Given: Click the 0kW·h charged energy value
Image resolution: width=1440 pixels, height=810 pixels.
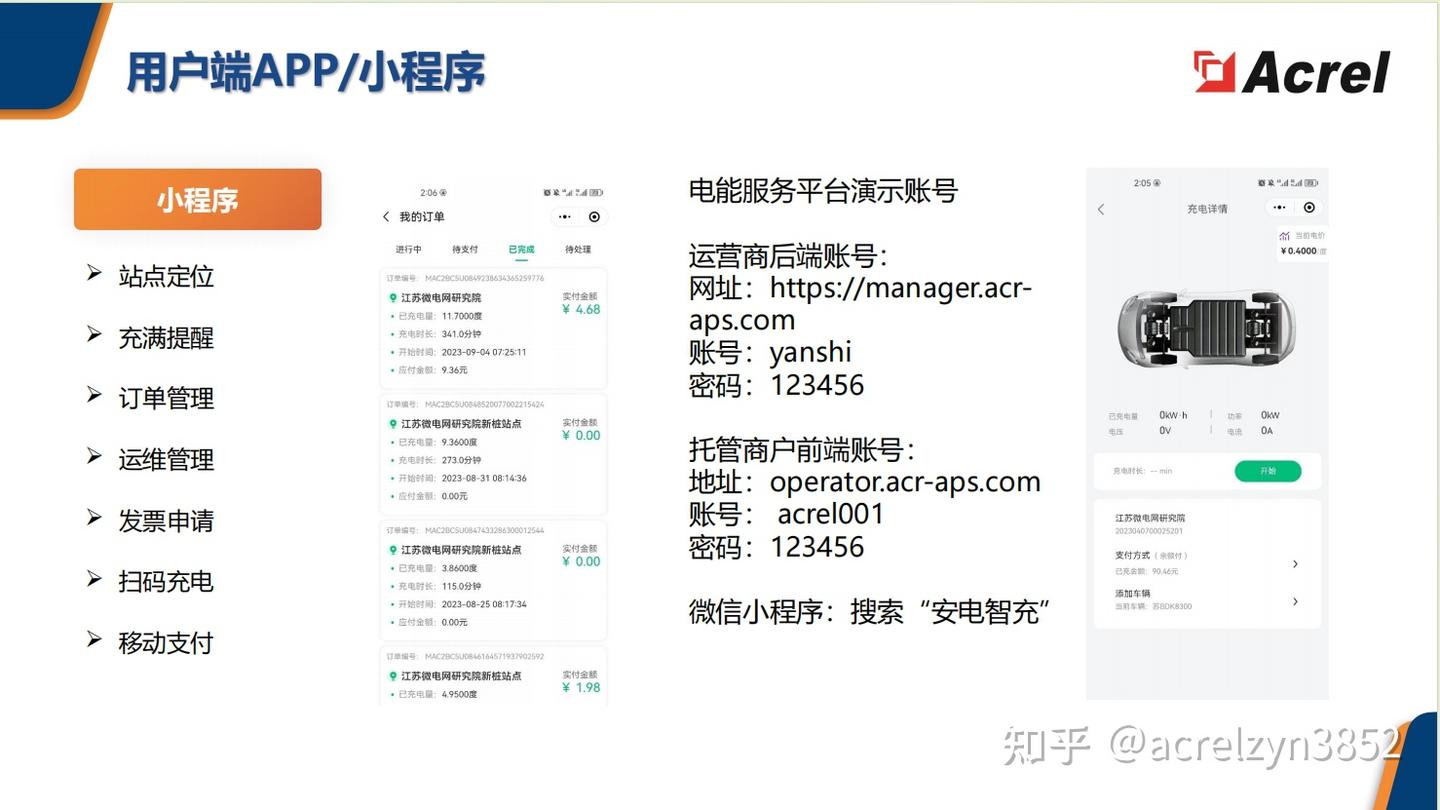Looking at the screenshot, I should (x=1174, y=415).
